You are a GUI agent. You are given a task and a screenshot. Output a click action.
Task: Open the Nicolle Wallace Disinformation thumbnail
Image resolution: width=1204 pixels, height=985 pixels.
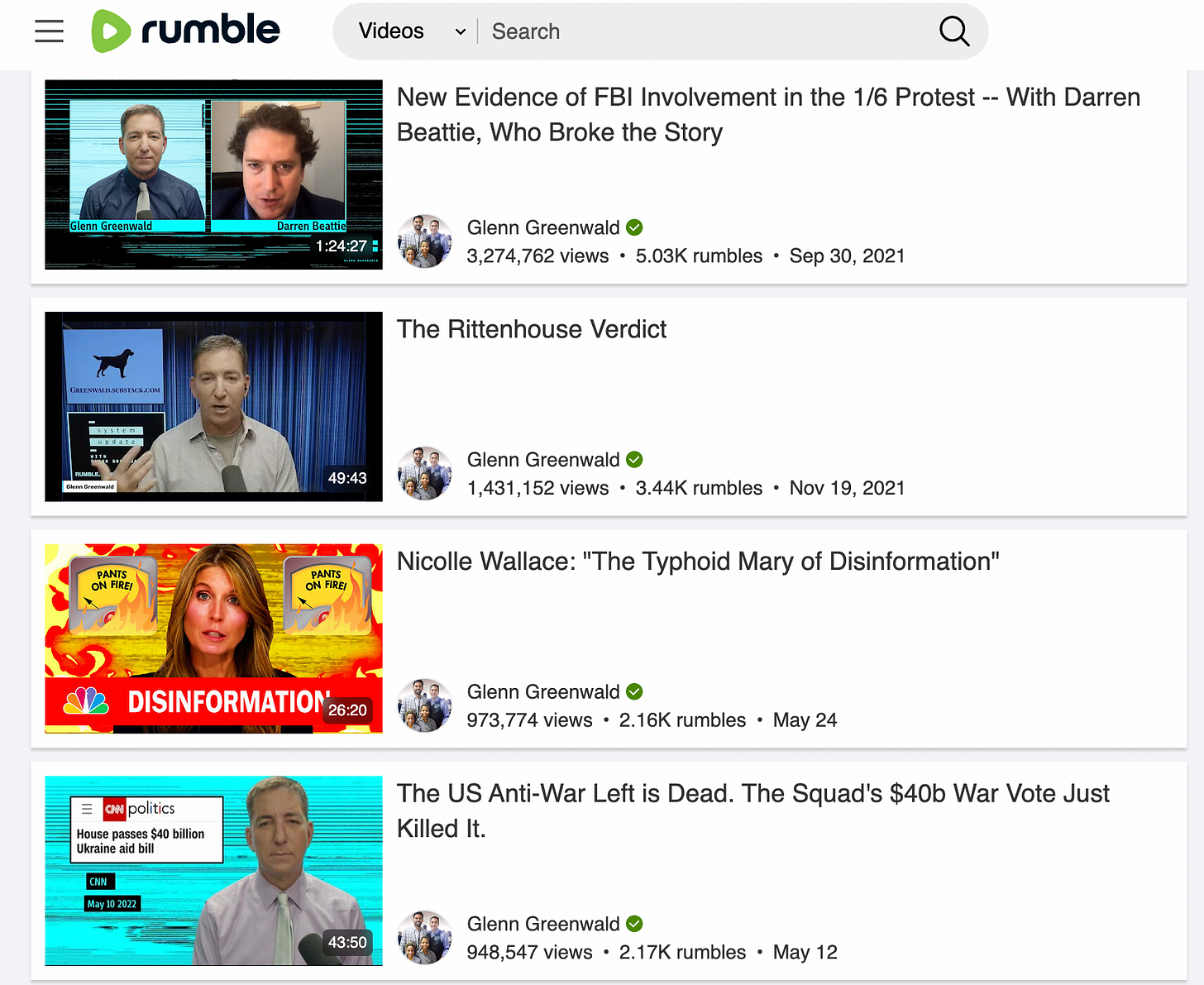pos(213,638)
